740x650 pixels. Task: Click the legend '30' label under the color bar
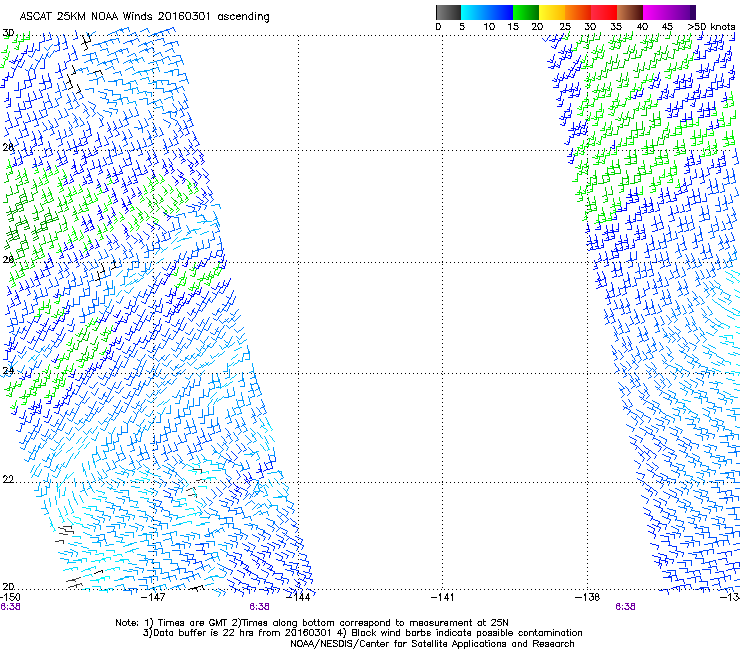[x=590, y=27]
